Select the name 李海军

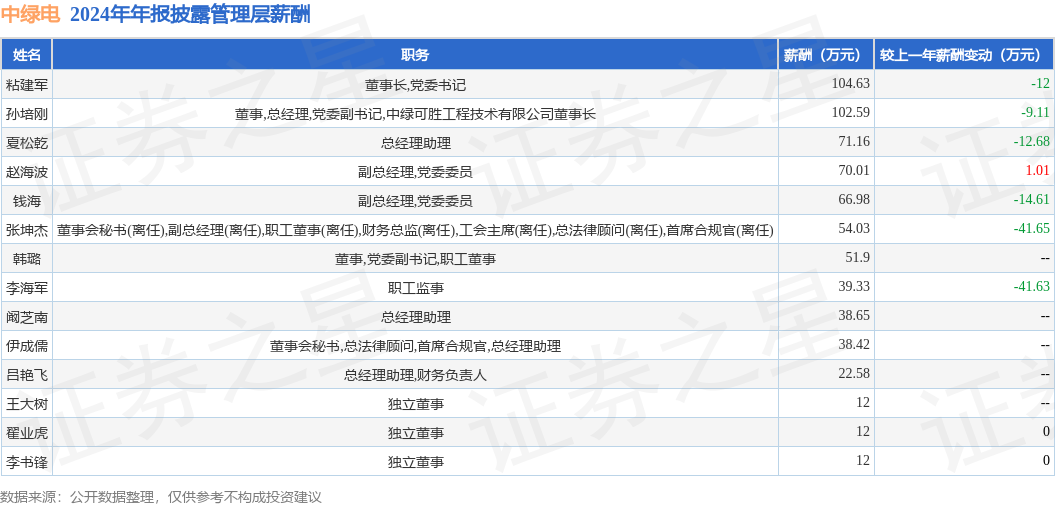click(x=26, y=287)
